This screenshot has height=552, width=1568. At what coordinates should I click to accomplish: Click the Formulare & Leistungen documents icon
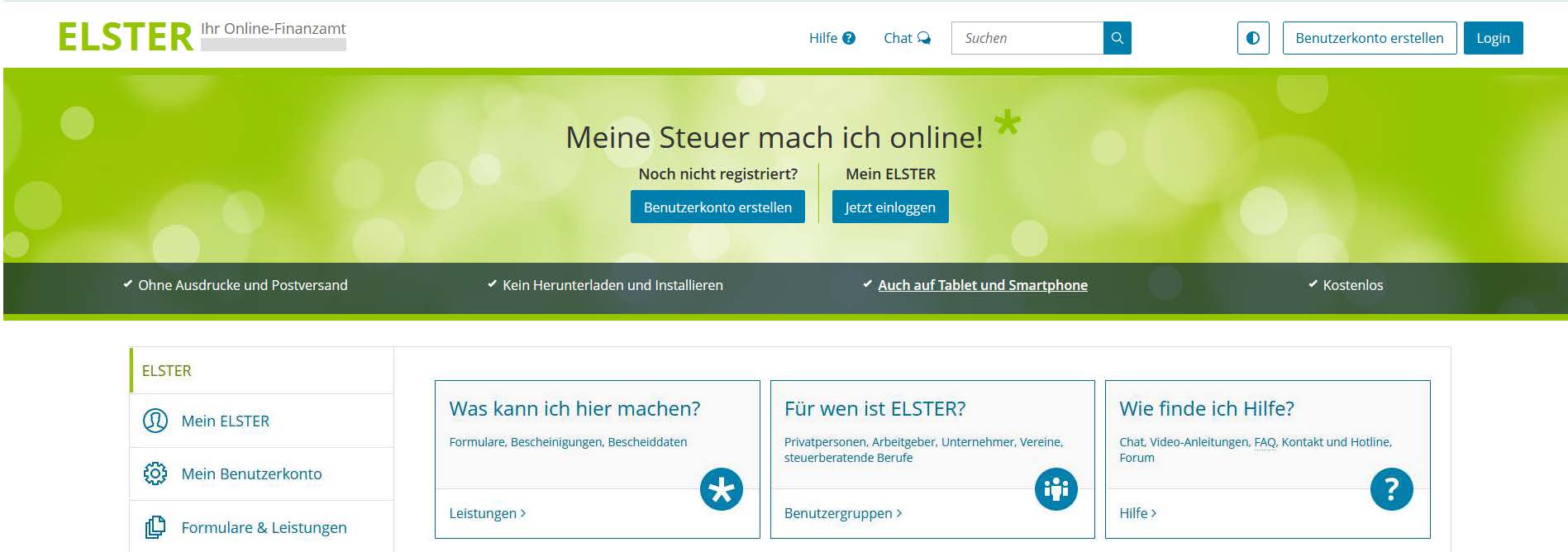pyautogui.click(x=155, y=527)
